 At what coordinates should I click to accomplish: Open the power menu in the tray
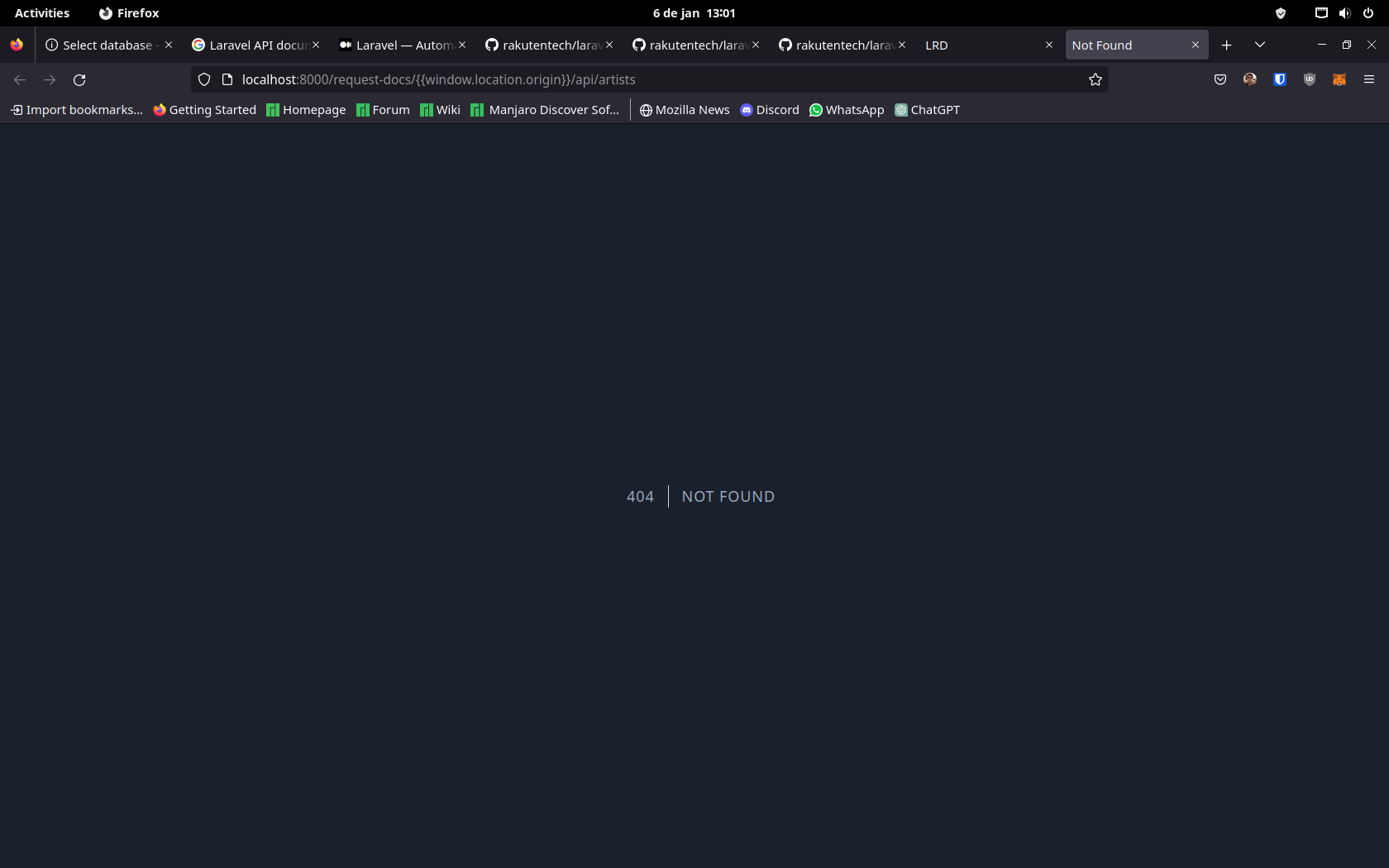point(1368,12)
